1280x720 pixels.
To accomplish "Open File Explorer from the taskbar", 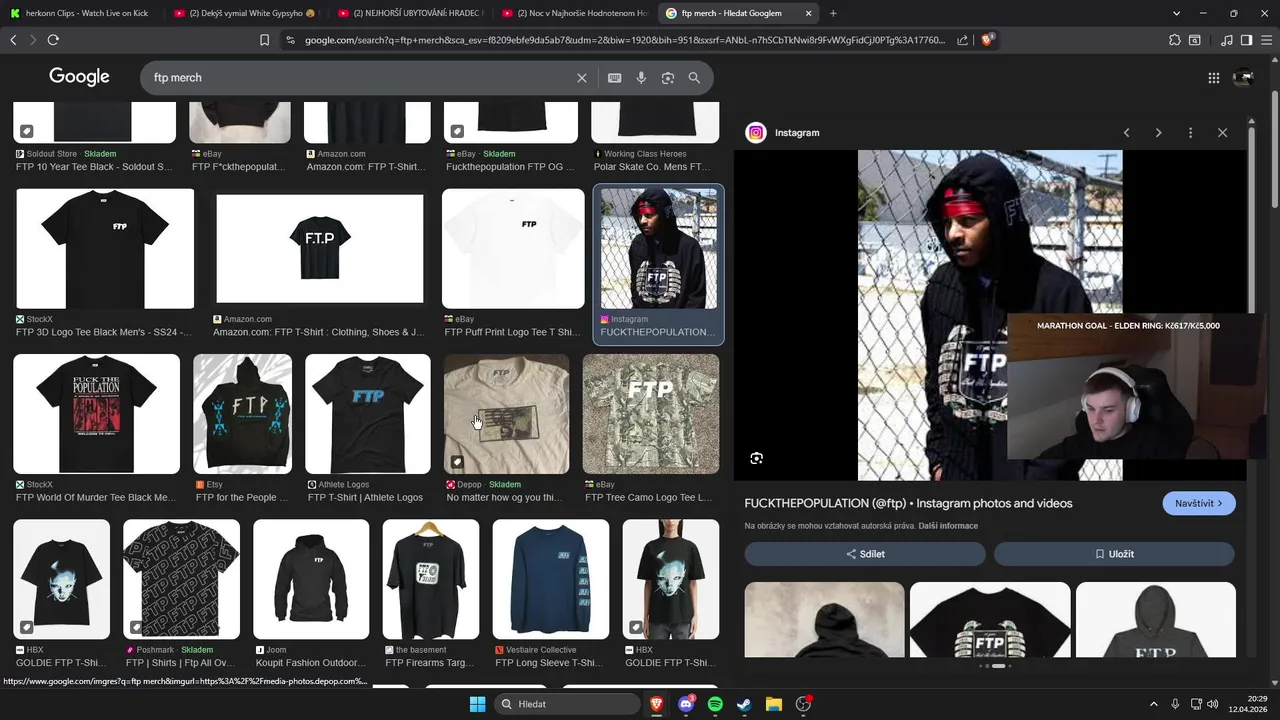I will [x=773, y=704].
